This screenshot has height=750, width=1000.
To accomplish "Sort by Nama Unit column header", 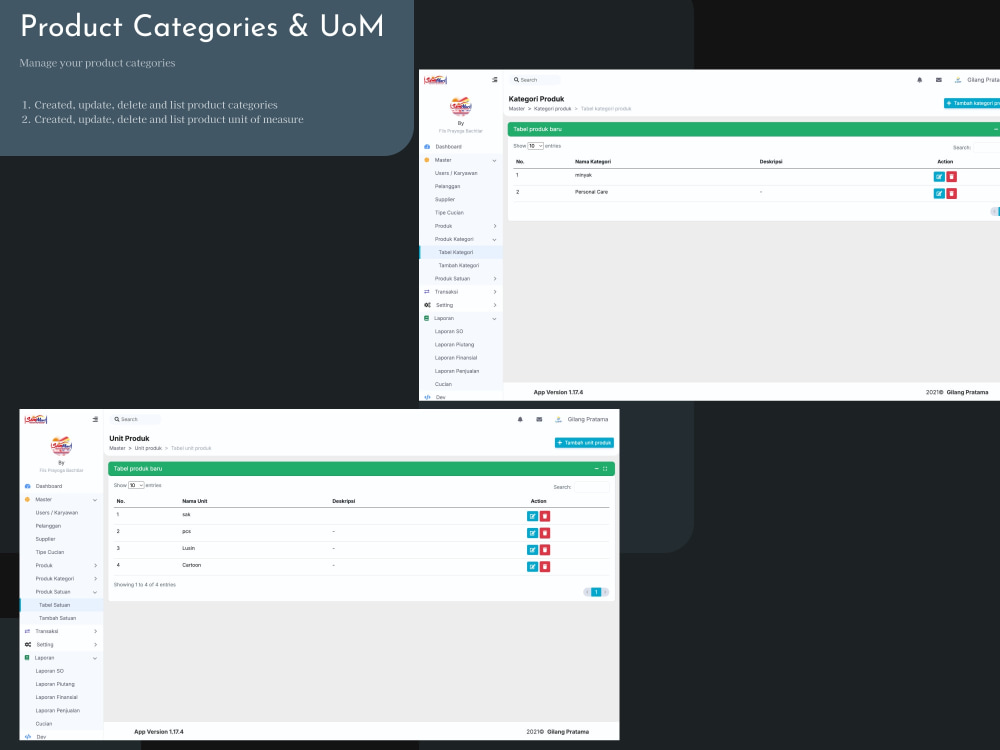I will click(x=195, y=501).
